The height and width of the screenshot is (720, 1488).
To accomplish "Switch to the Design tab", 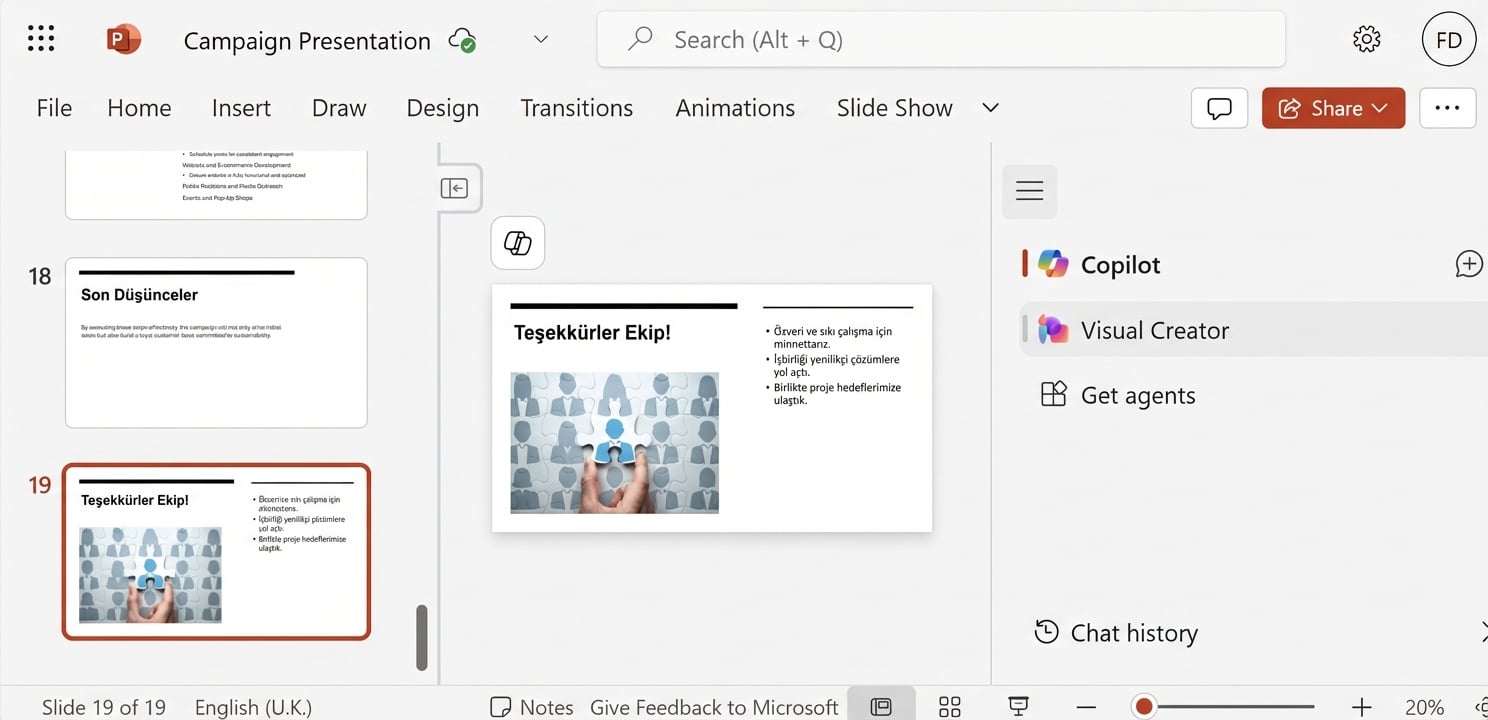I will pos(442,107).
